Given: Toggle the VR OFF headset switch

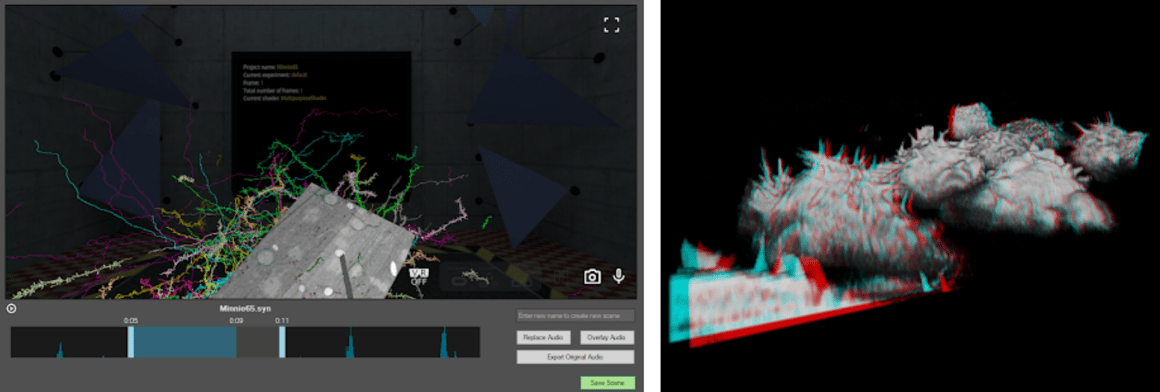Looking at the screenshot, I should coord(419,277).
